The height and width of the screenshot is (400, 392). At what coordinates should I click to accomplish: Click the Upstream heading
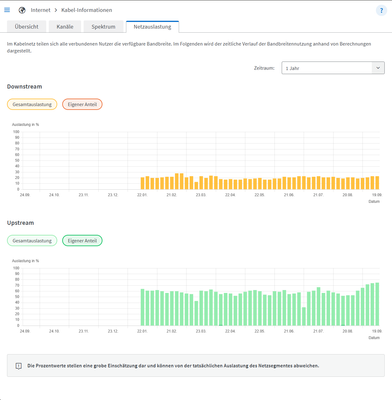pyautogui.click(x=20, y=223)
